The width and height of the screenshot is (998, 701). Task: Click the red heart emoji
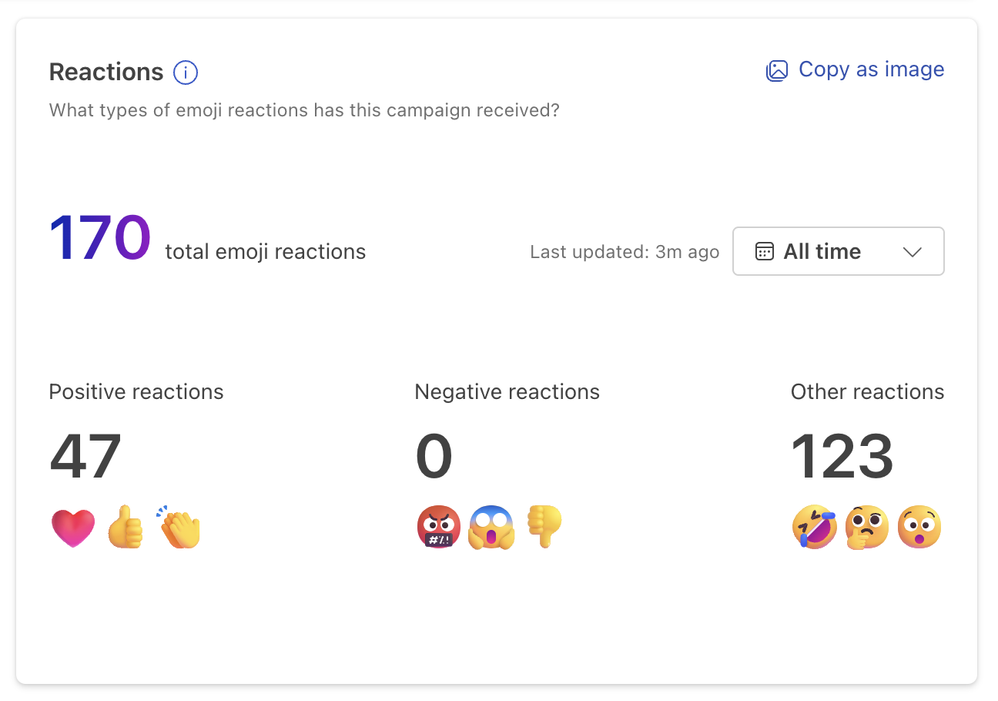(72, 527)
